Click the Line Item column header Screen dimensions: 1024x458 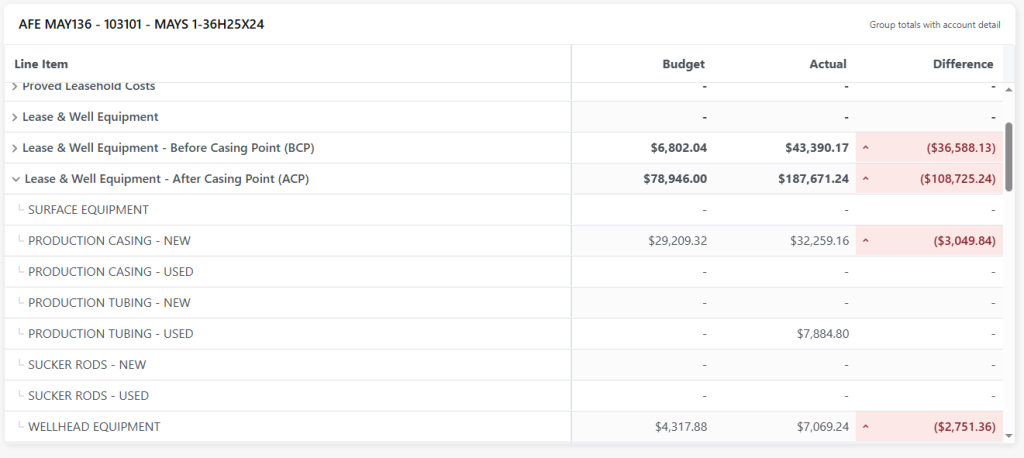[42, 64]
